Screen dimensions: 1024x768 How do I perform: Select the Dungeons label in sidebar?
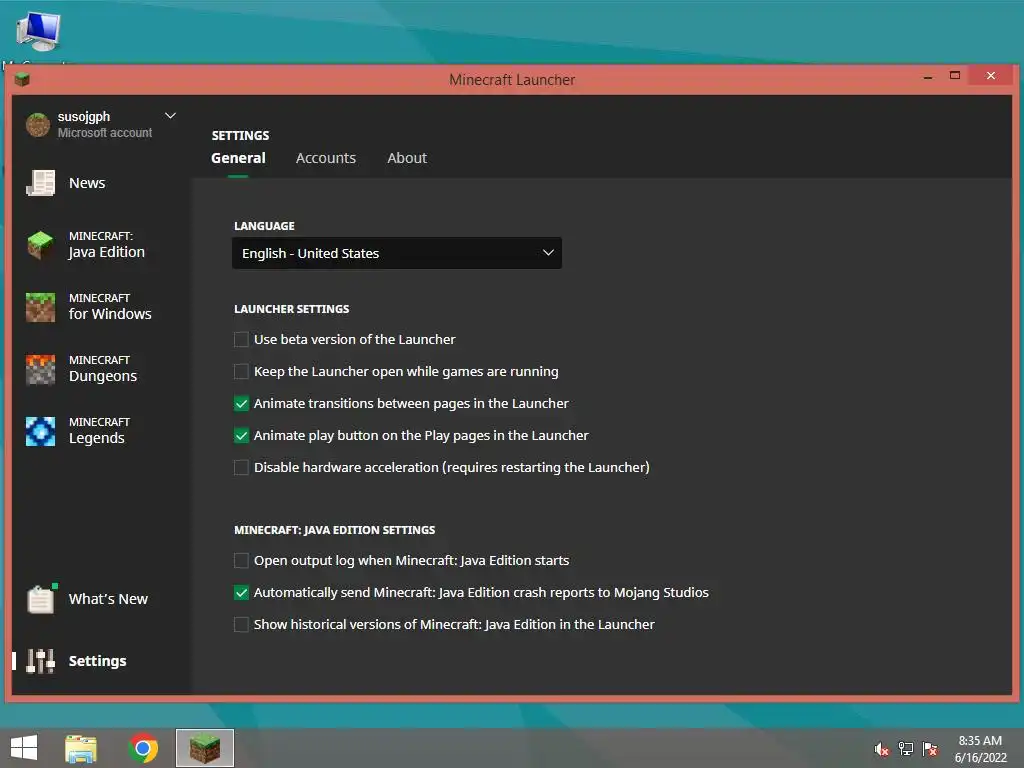[103, 376]
